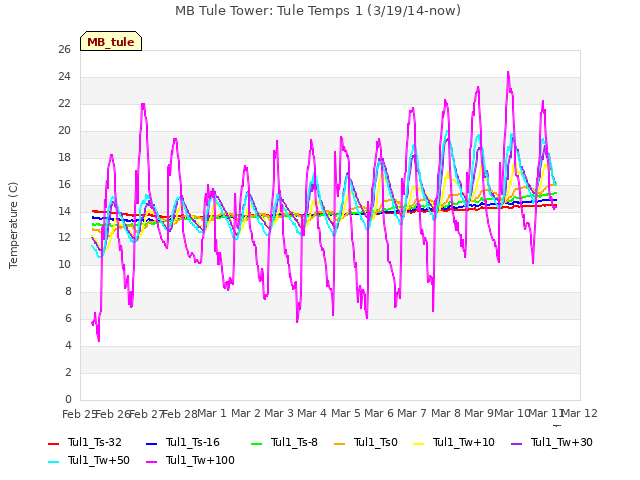Click the Mar 5 x-axis date label
This screenshot has height=480, width=640.
346,413
